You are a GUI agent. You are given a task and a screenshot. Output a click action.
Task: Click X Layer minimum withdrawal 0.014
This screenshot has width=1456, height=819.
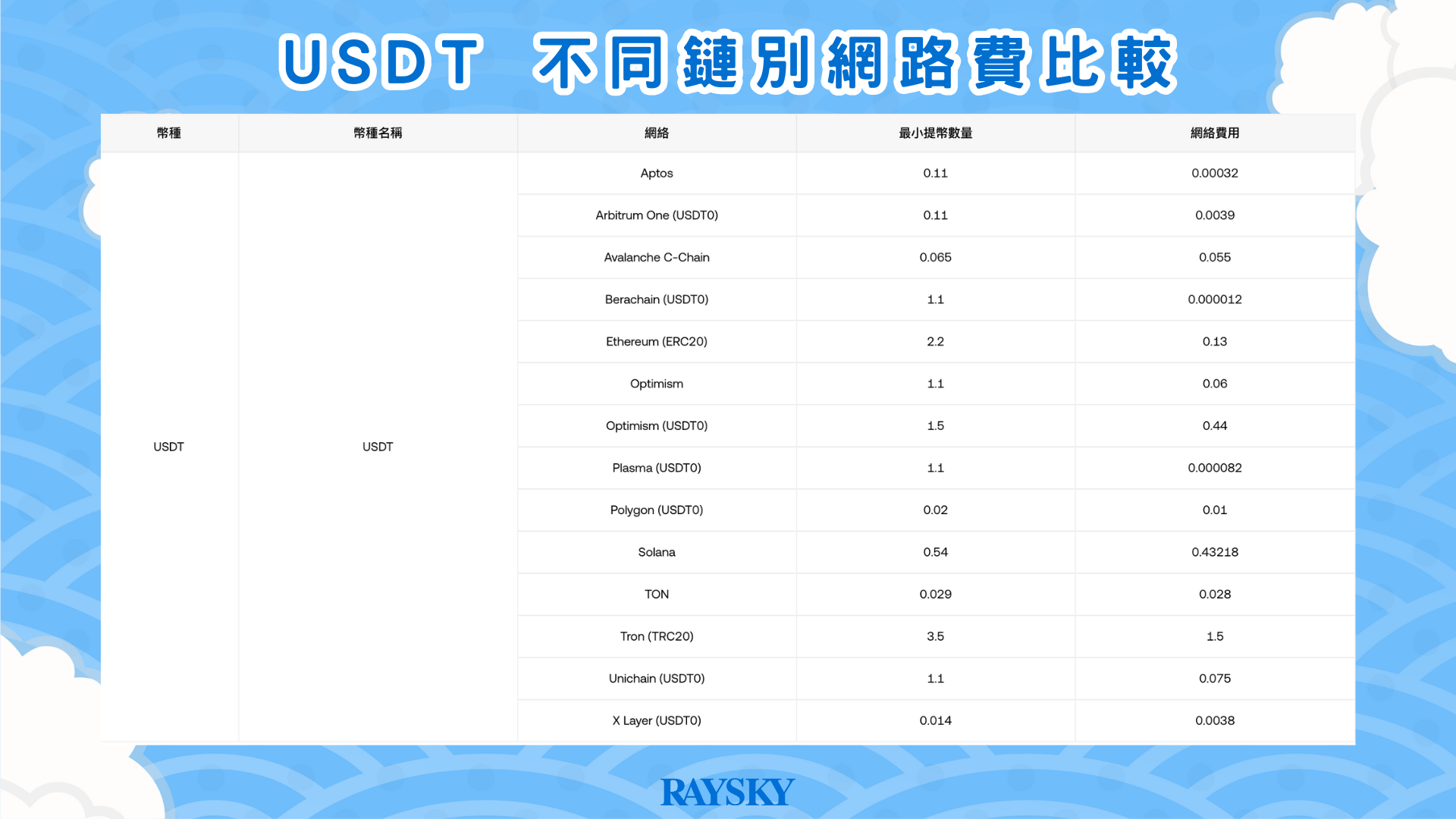(x=935, y=720)
